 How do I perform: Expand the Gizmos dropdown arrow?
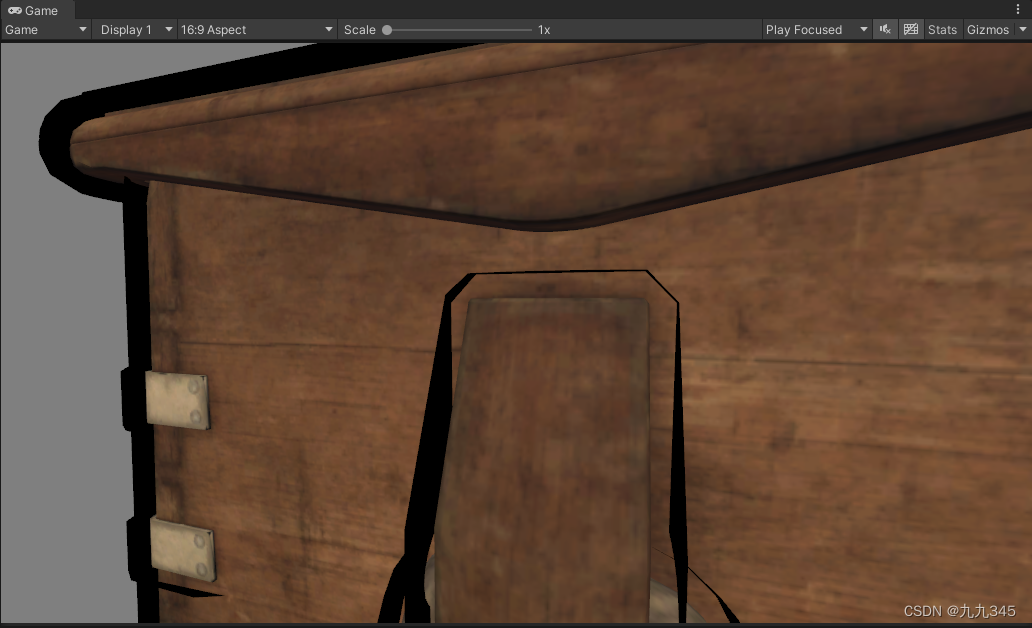1022,30
